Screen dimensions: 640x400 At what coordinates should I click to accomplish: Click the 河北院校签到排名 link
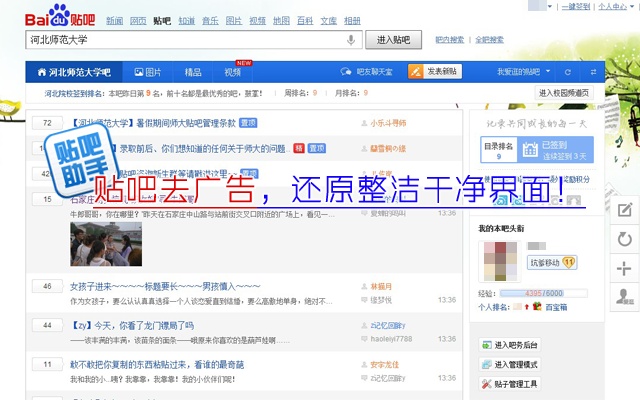coord(73,93)
